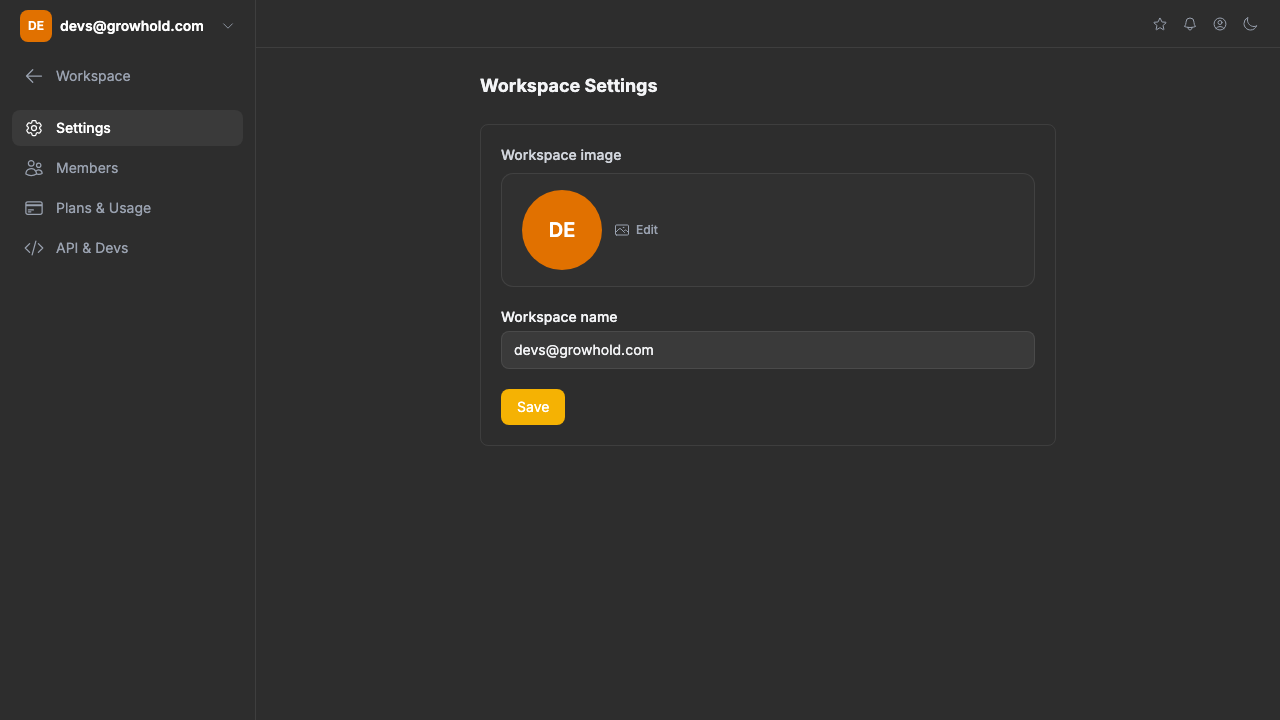Click the orange DE workspace image circle

click(561, 229)
